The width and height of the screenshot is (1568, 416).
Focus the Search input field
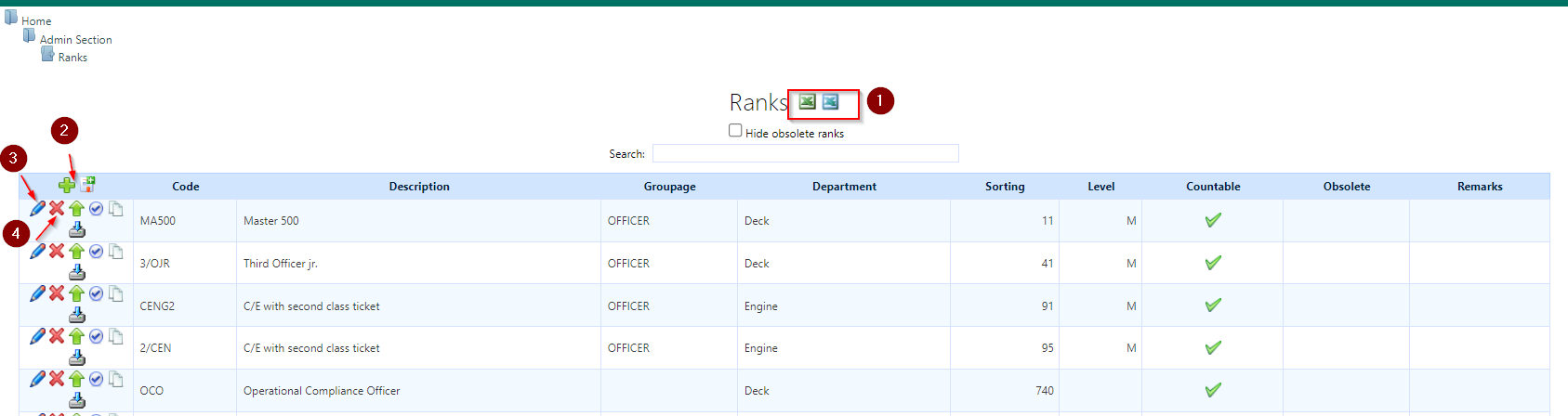tap(805, 153)
